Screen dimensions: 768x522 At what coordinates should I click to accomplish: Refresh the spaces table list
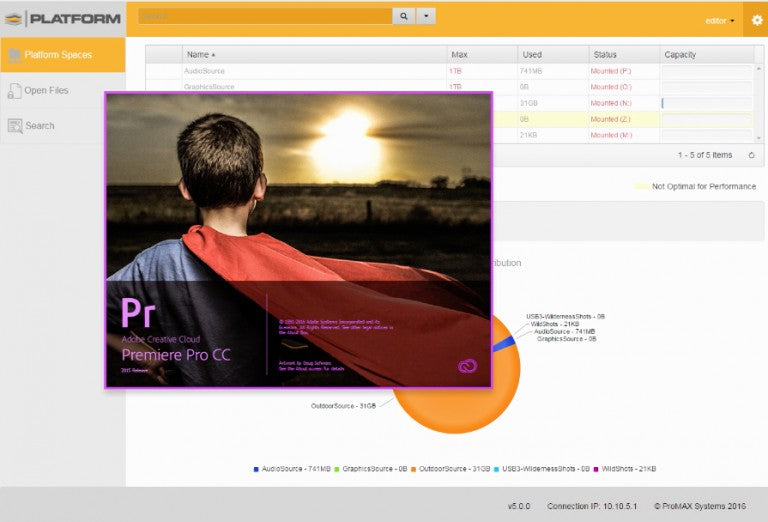751,155
